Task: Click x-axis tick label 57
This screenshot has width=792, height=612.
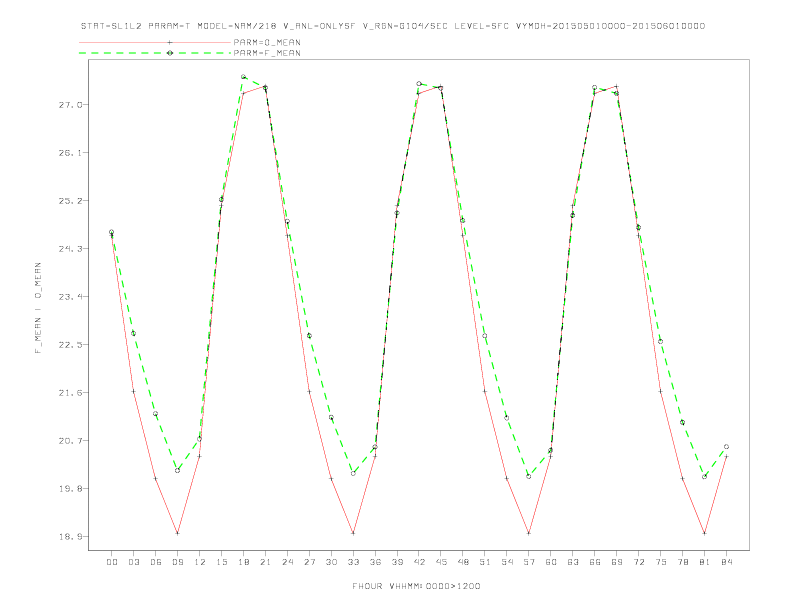Action: (x=529, y=562)
